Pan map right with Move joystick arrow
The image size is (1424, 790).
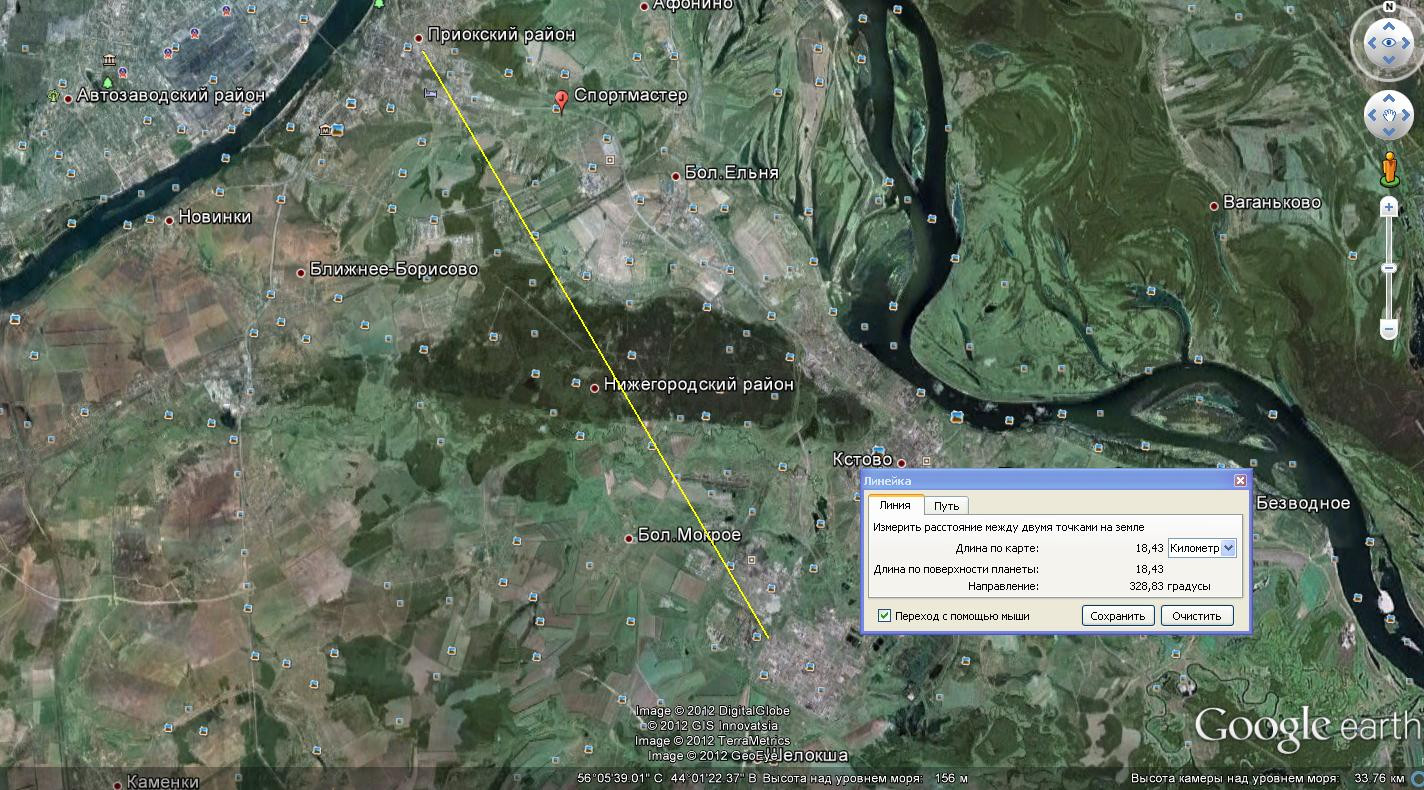click(1408, 117)
